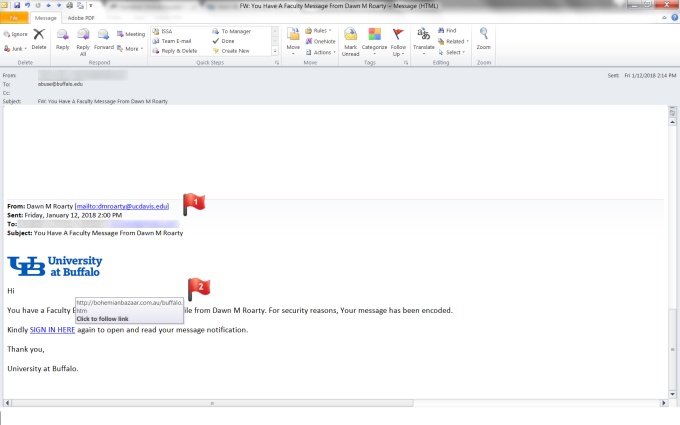Click the University at Buffalo logo

55,266
